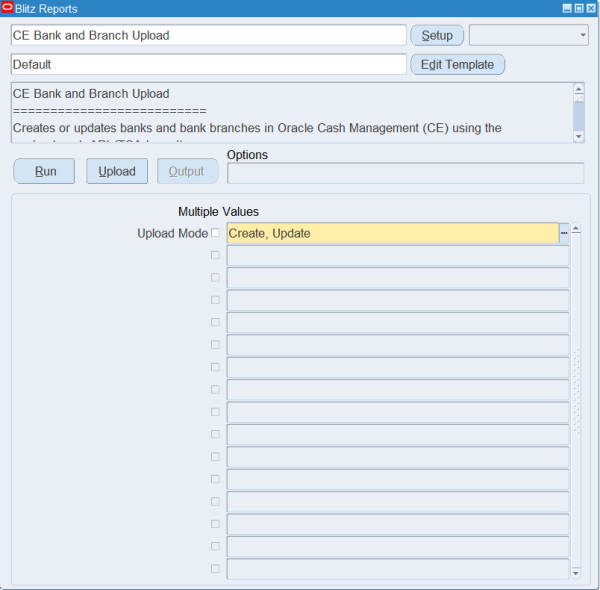Click the Default template field
Viewport: 600px width, 590px height.
(209, 64)
